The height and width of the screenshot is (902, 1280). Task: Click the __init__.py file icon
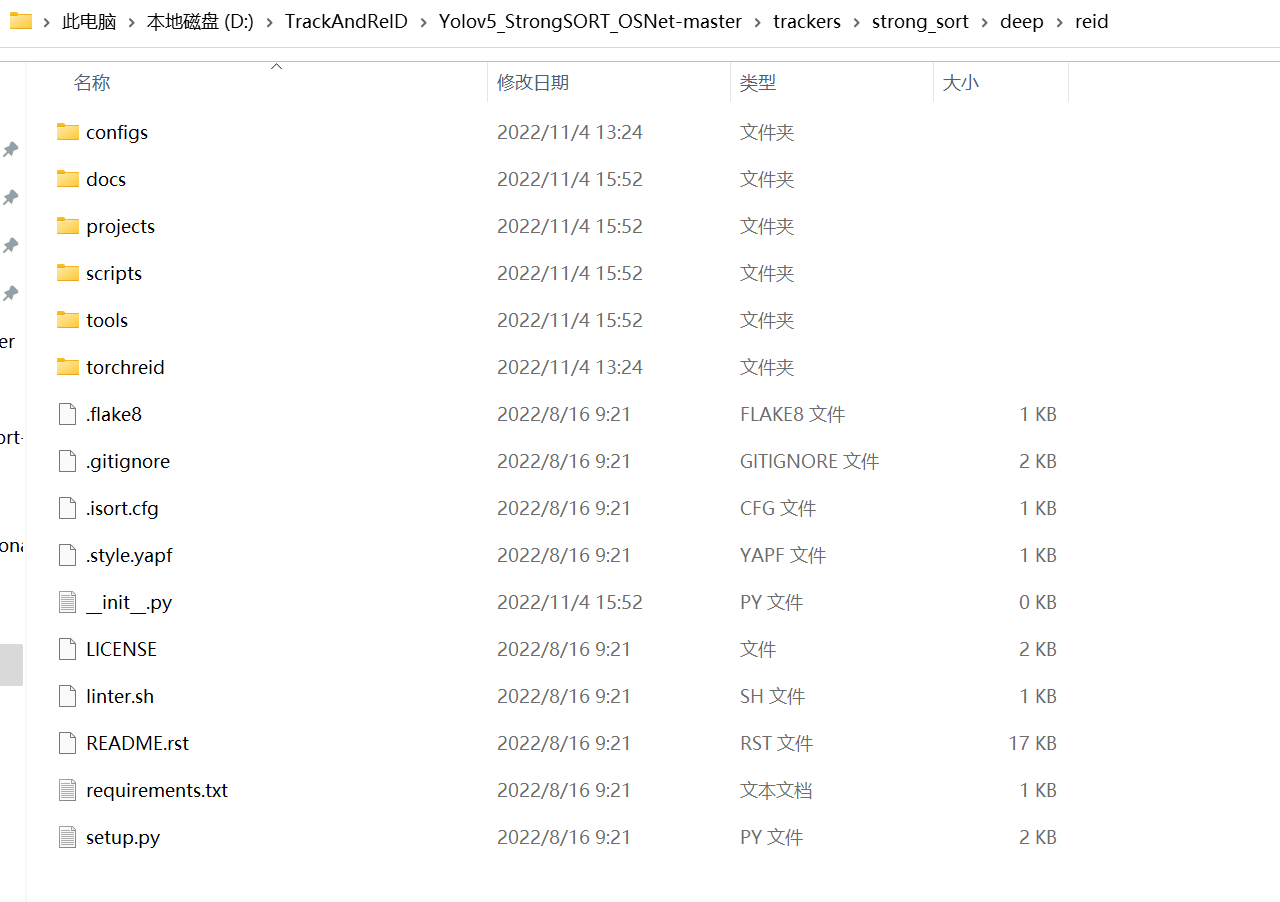click(68, 602)
